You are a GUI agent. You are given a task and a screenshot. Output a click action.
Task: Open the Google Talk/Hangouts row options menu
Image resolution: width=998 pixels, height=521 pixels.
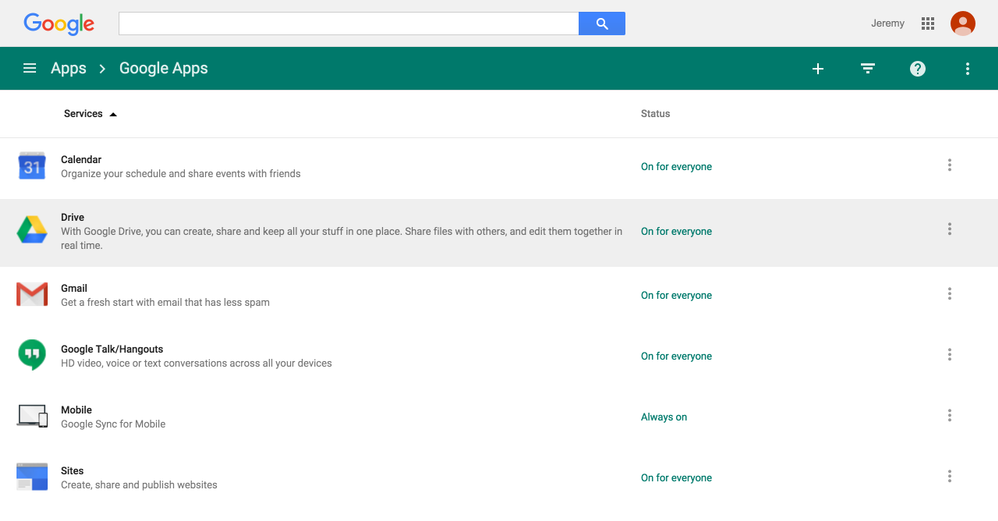[949, 354]
